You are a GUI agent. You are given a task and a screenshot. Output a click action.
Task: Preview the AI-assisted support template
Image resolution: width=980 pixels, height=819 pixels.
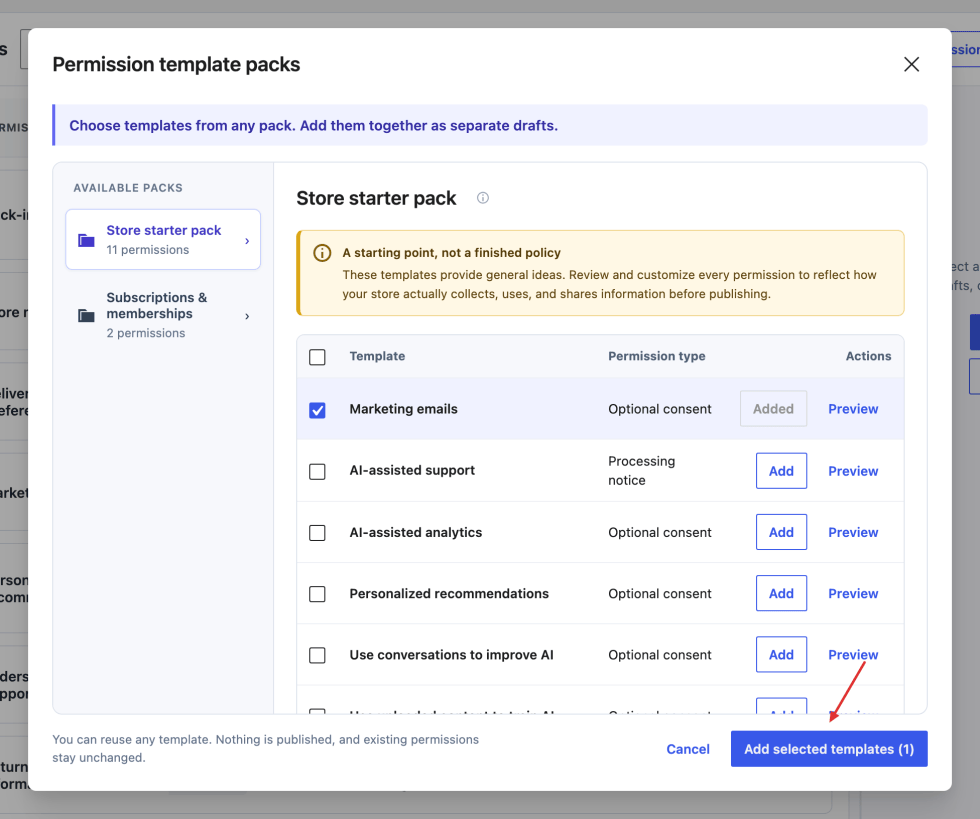tap(853, 471)
